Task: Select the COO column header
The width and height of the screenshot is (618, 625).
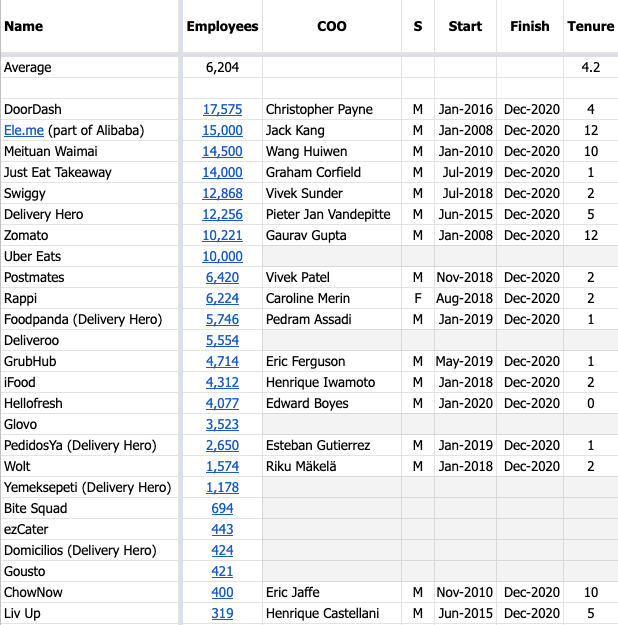Action: (332, 26)
